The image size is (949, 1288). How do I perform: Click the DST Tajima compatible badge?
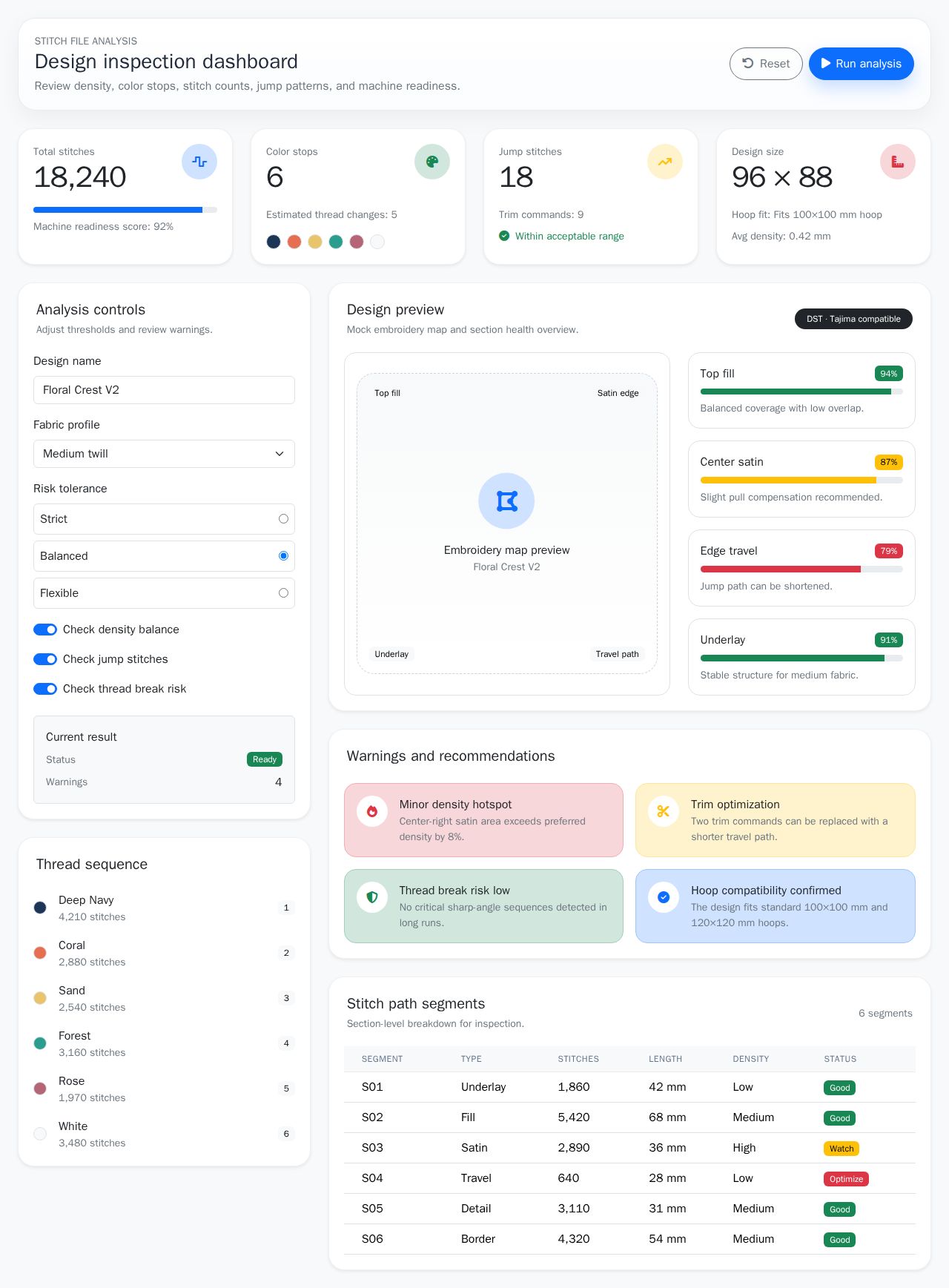click(x=853, y=319)
